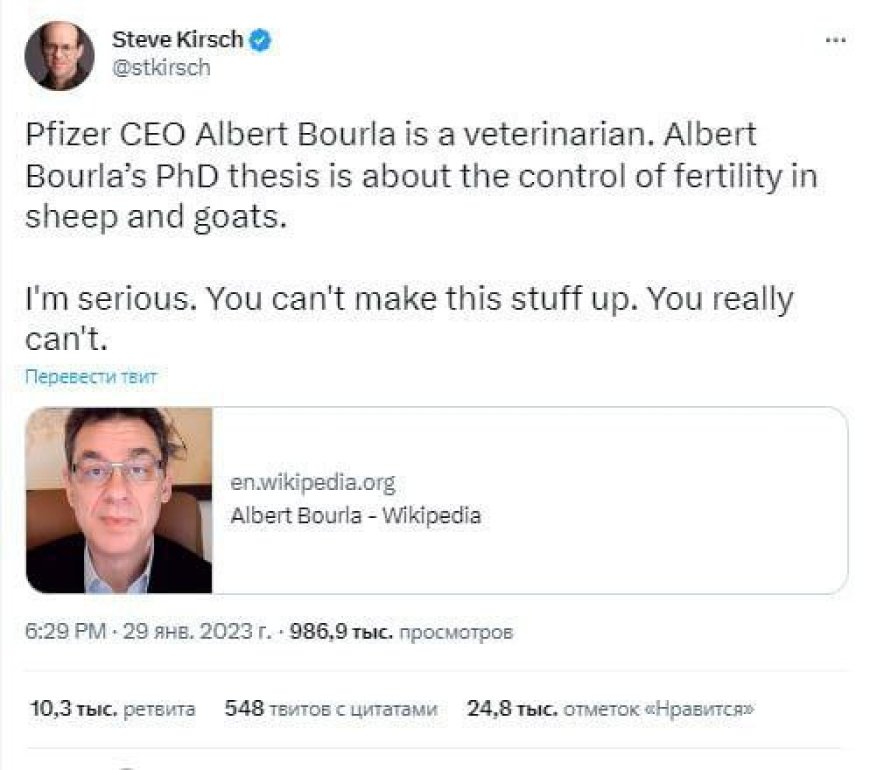Click the words 'Pfizer CEO' in the tweet

pos(102,135)
